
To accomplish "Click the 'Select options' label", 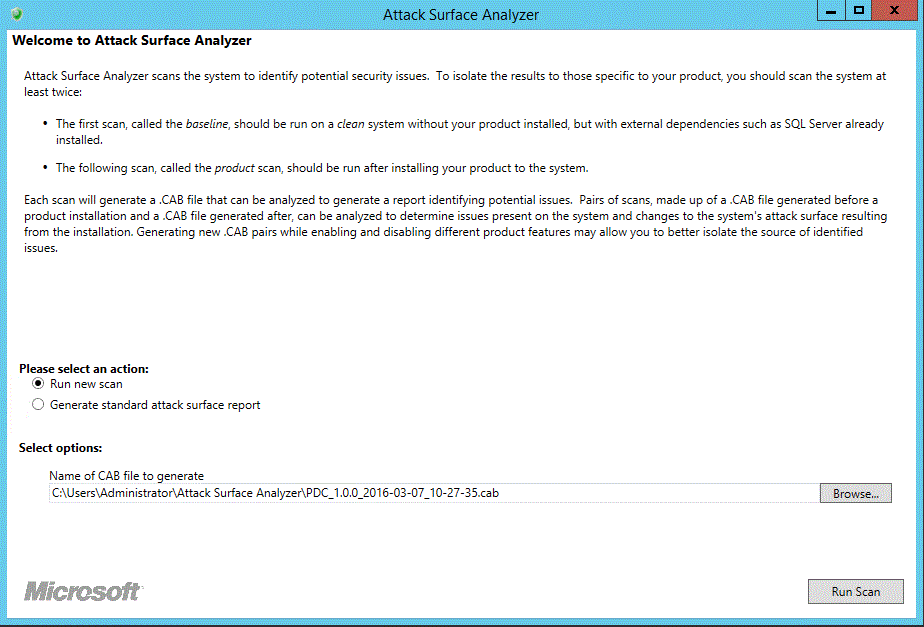I will [x=61, y=448].
